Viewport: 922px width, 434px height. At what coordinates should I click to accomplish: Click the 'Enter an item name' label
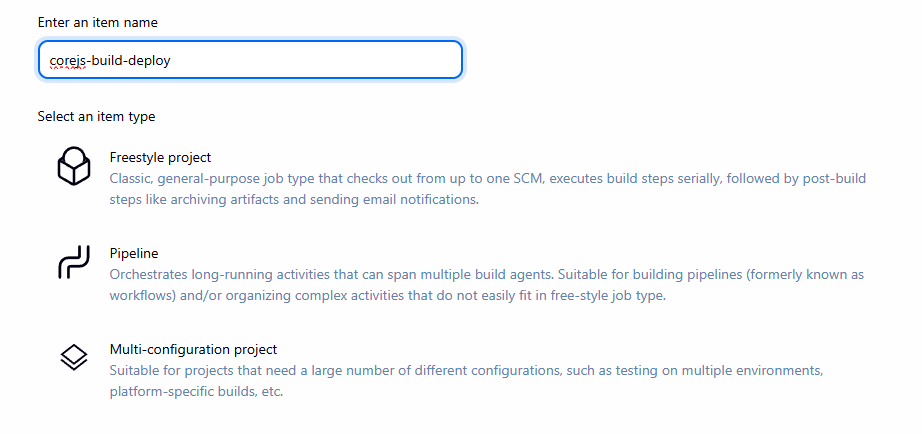[97, 22]
